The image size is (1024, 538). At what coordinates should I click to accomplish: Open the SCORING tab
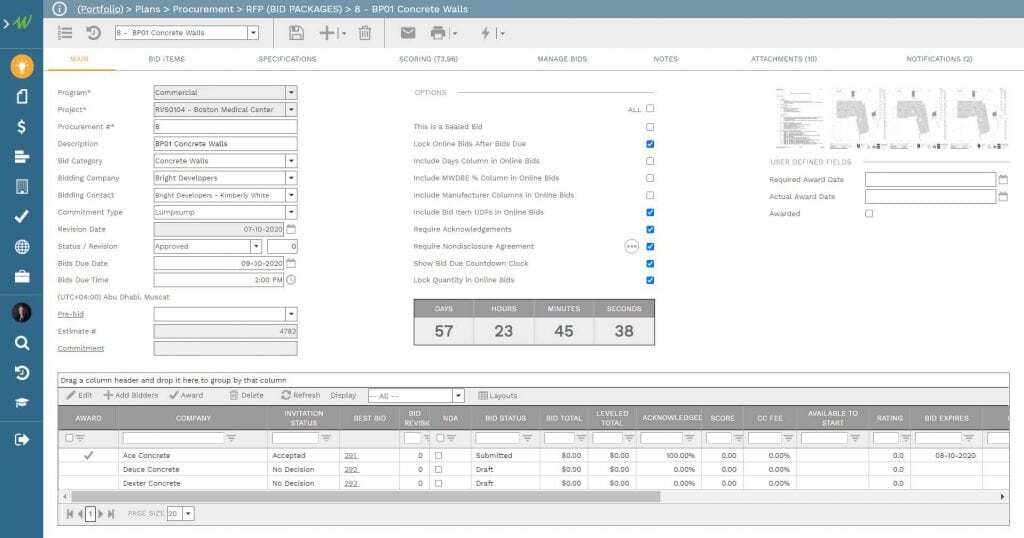pyautogui.click(x=428, y=59)
